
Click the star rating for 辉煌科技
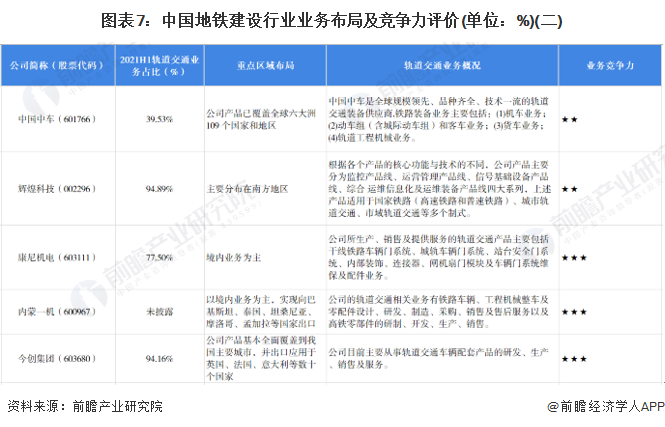568,188
